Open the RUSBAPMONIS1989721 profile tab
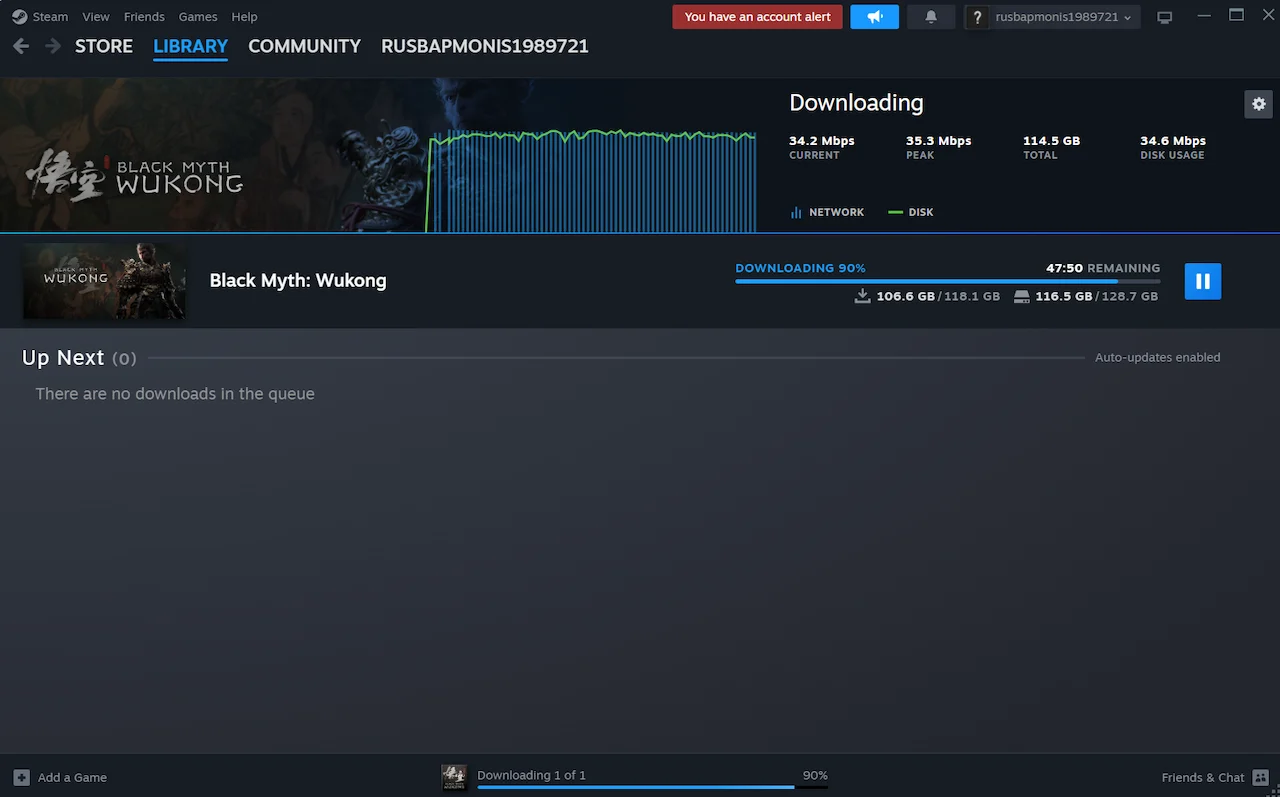 (x=485, y=46)
